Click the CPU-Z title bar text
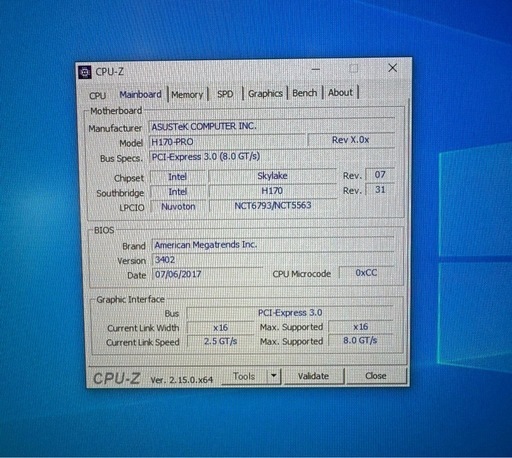 tap(110, 71)
